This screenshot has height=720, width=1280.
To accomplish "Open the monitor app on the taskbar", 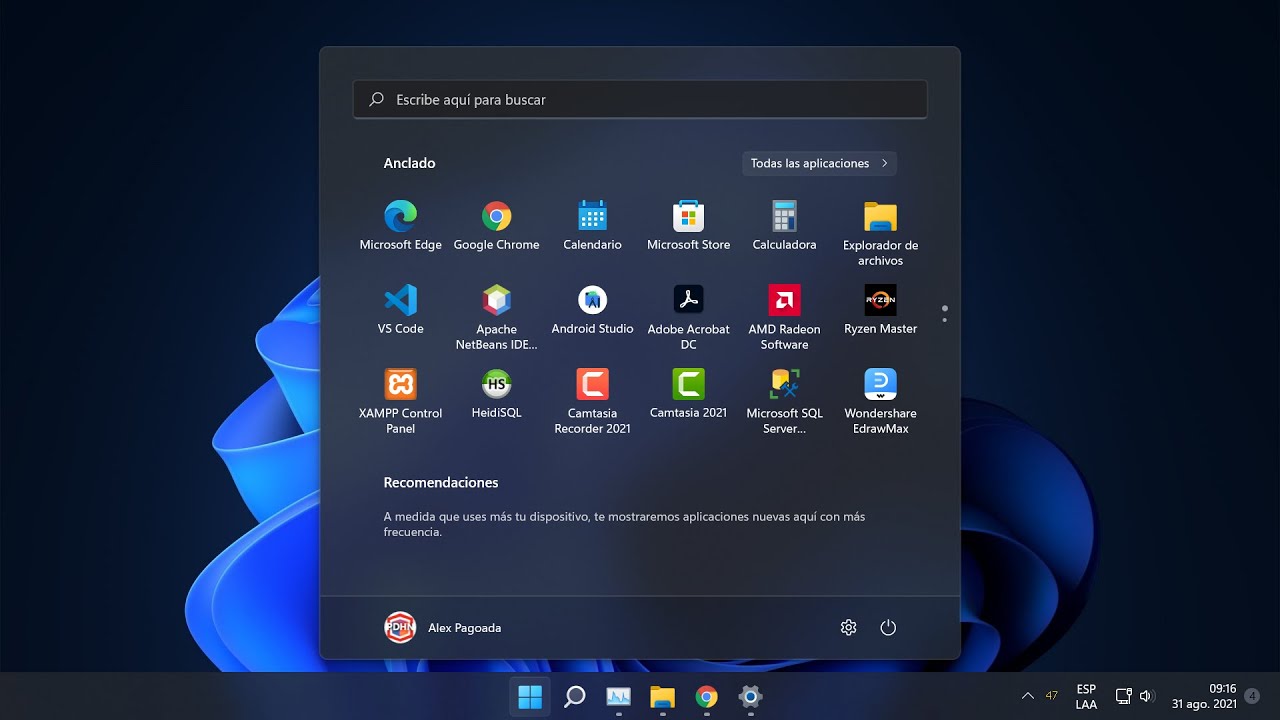I will (618, 696).
